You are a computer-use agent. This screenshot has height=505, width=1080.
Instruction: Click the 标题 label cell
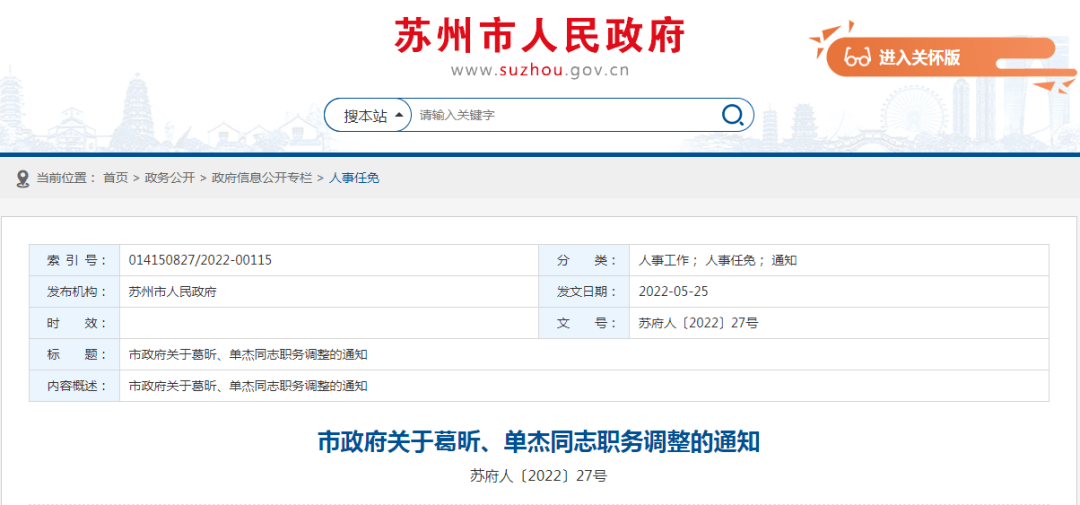click(x=74, y=355)
